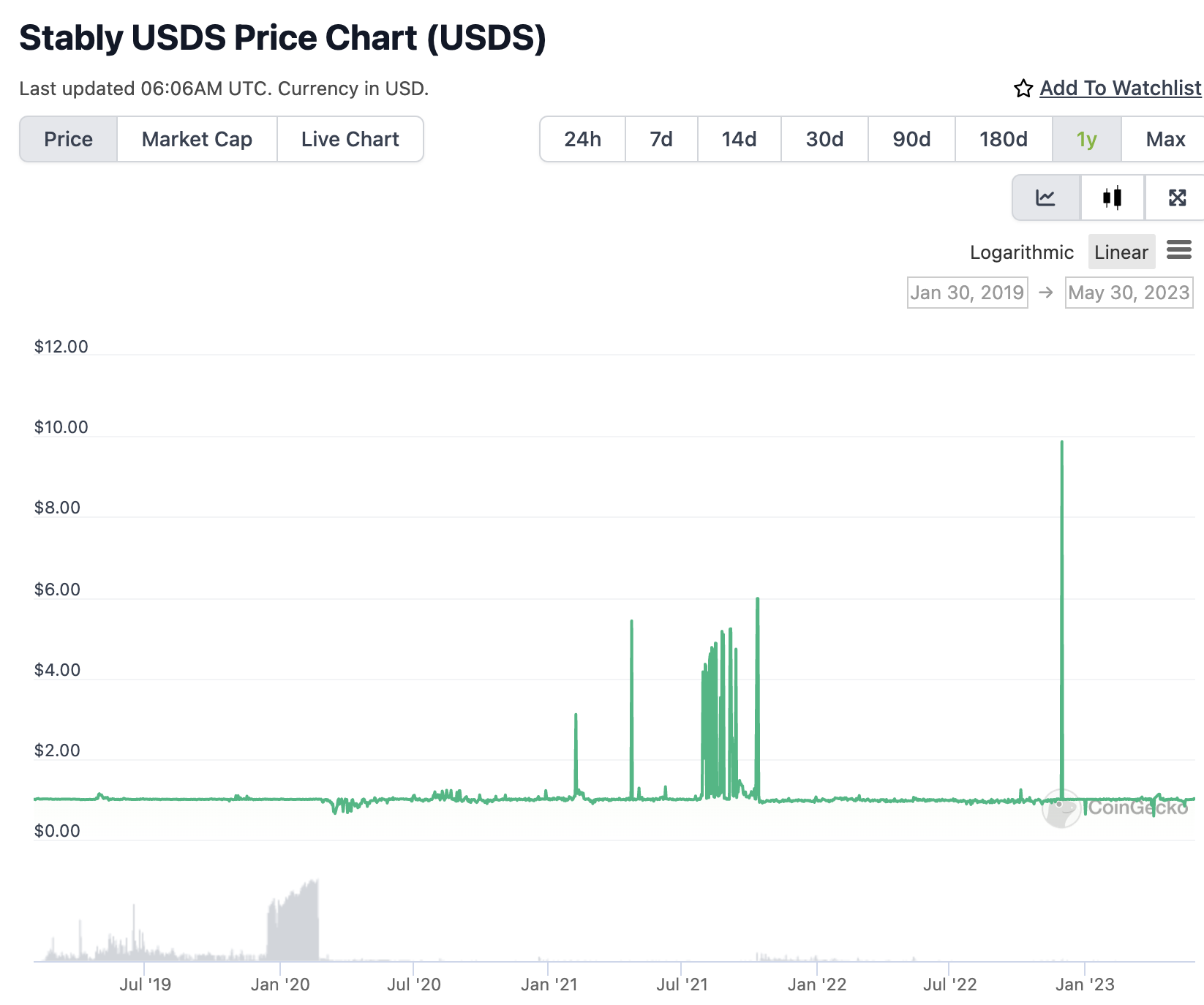This screenshot has height=1005, width=1204.
Task: Click the watchlist star icon
Action: 1023,89
